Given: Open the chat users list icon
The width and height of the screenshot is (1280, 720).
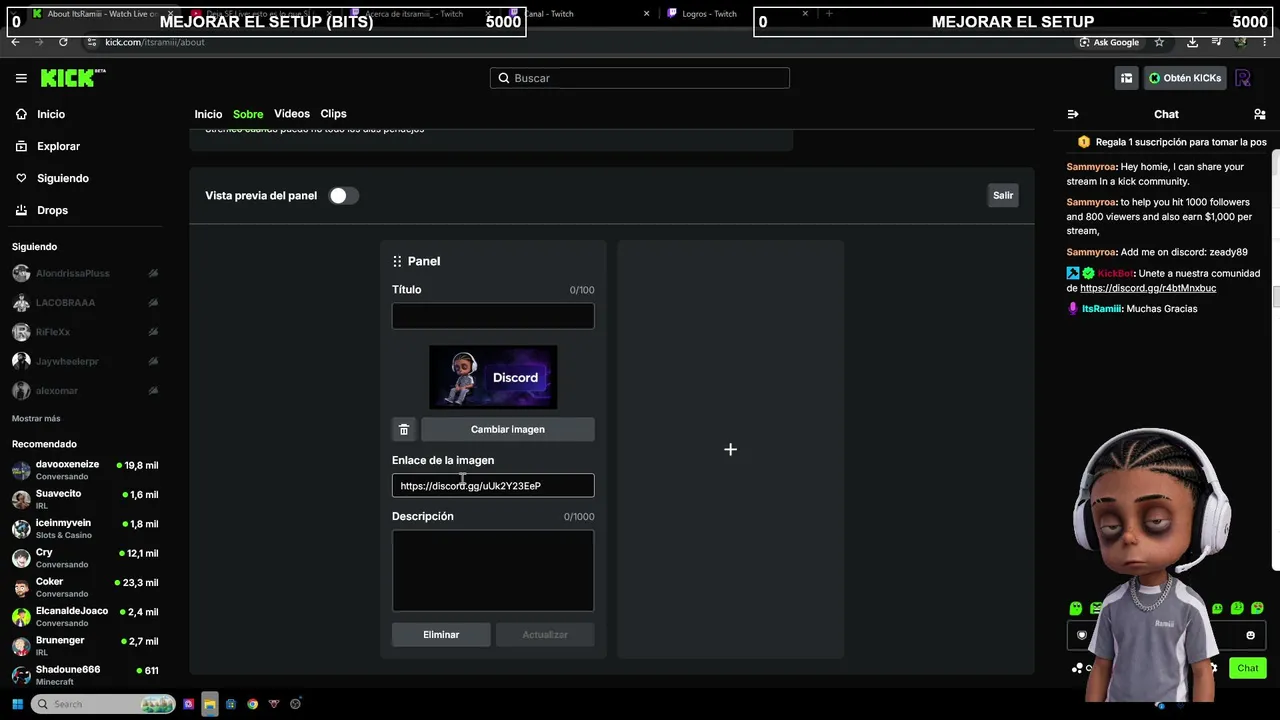Looking at the screenshot, I should [1259, 114].
